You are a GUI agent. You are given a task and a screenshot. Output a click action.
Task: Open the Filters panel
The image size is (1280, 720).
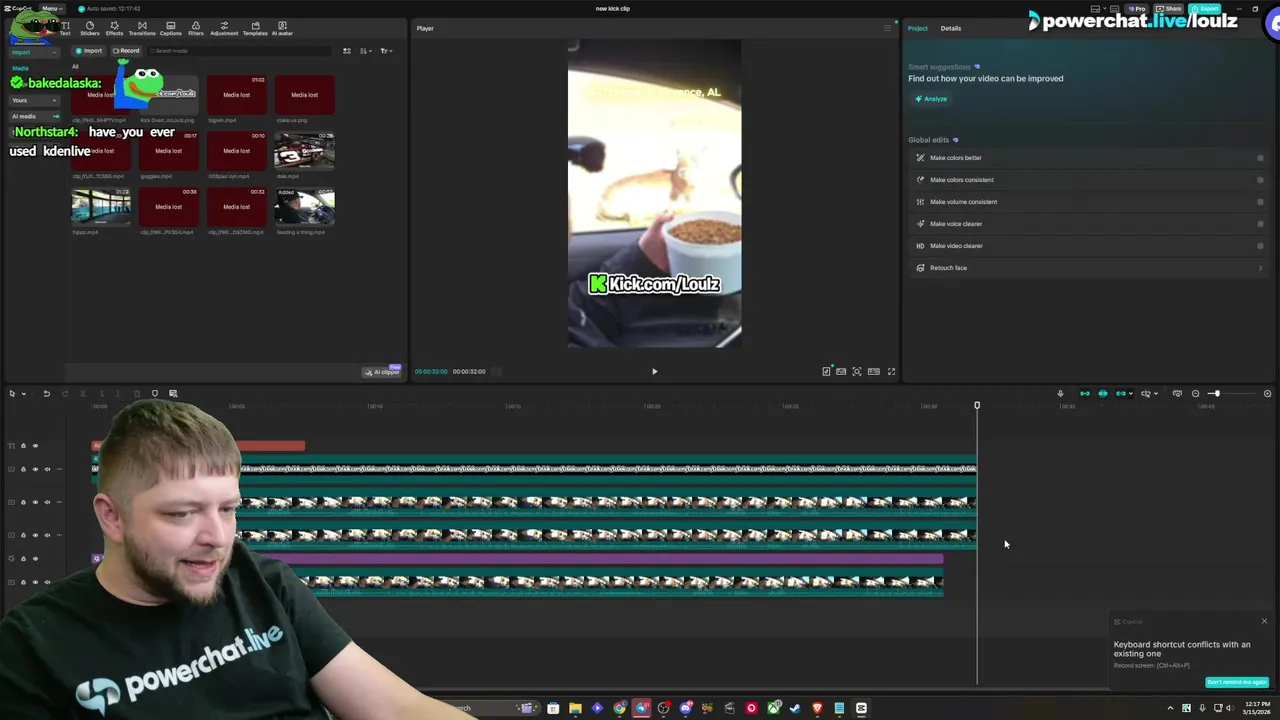coord(196,28)
